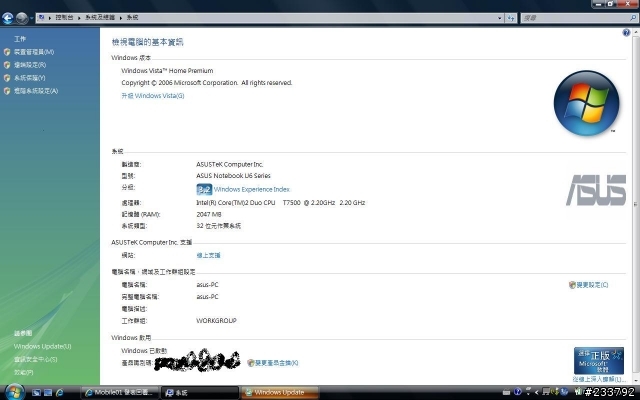640x400 pixels.
Task: Select the 'WORKGROUP' value text
Action: [216, 321]
